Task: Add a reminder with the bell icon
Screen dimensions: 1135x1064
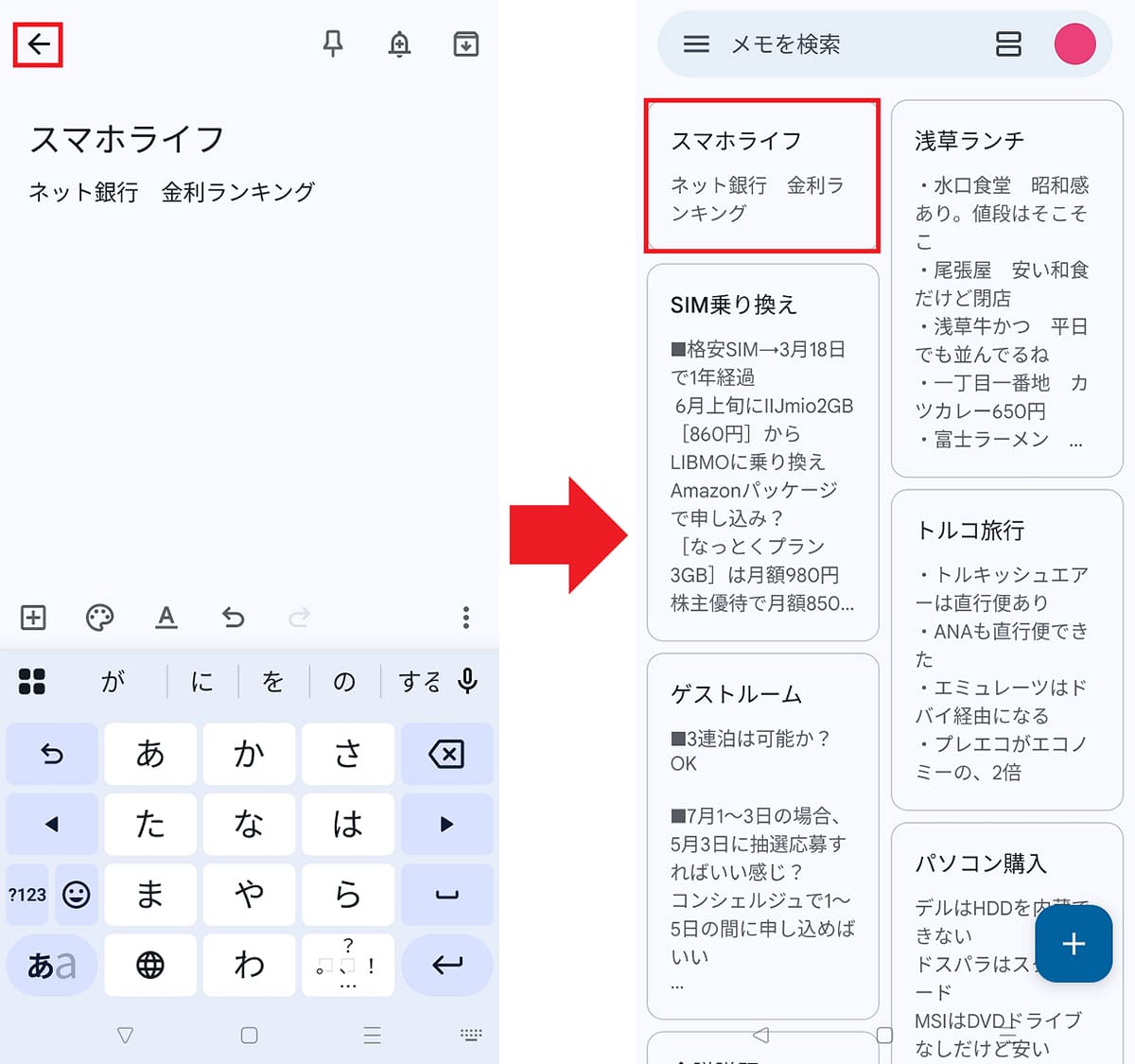Action: tap(399, 44)
